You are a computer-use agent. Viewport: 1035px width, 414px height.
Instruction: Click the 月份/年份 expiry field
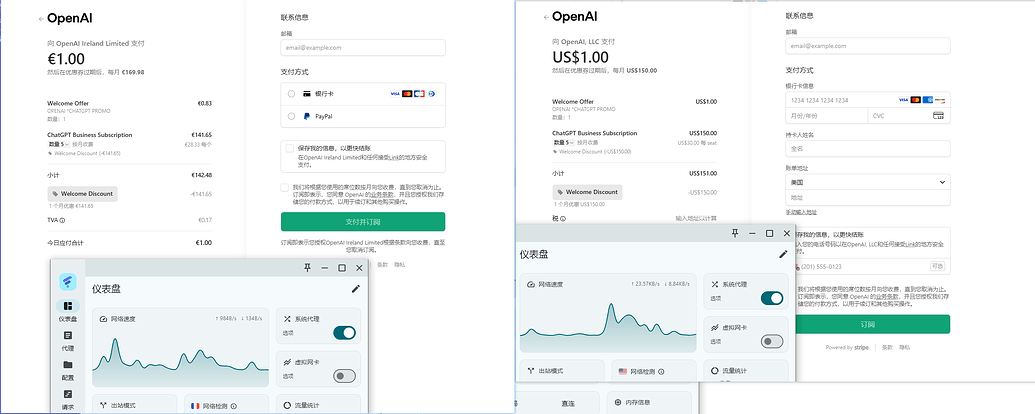coord(826,116)
